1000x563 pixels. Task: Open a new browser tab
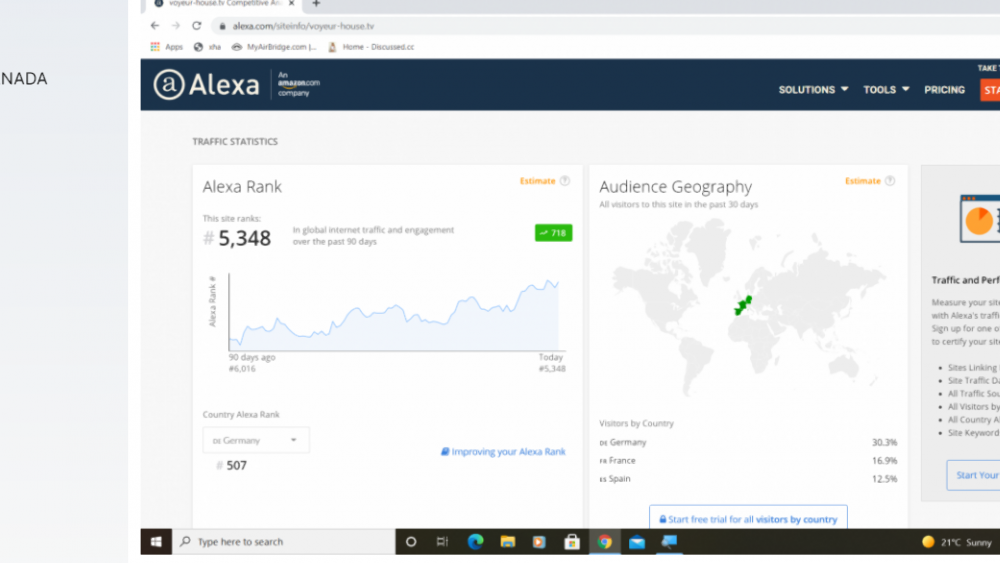click(x=317, y=4)
